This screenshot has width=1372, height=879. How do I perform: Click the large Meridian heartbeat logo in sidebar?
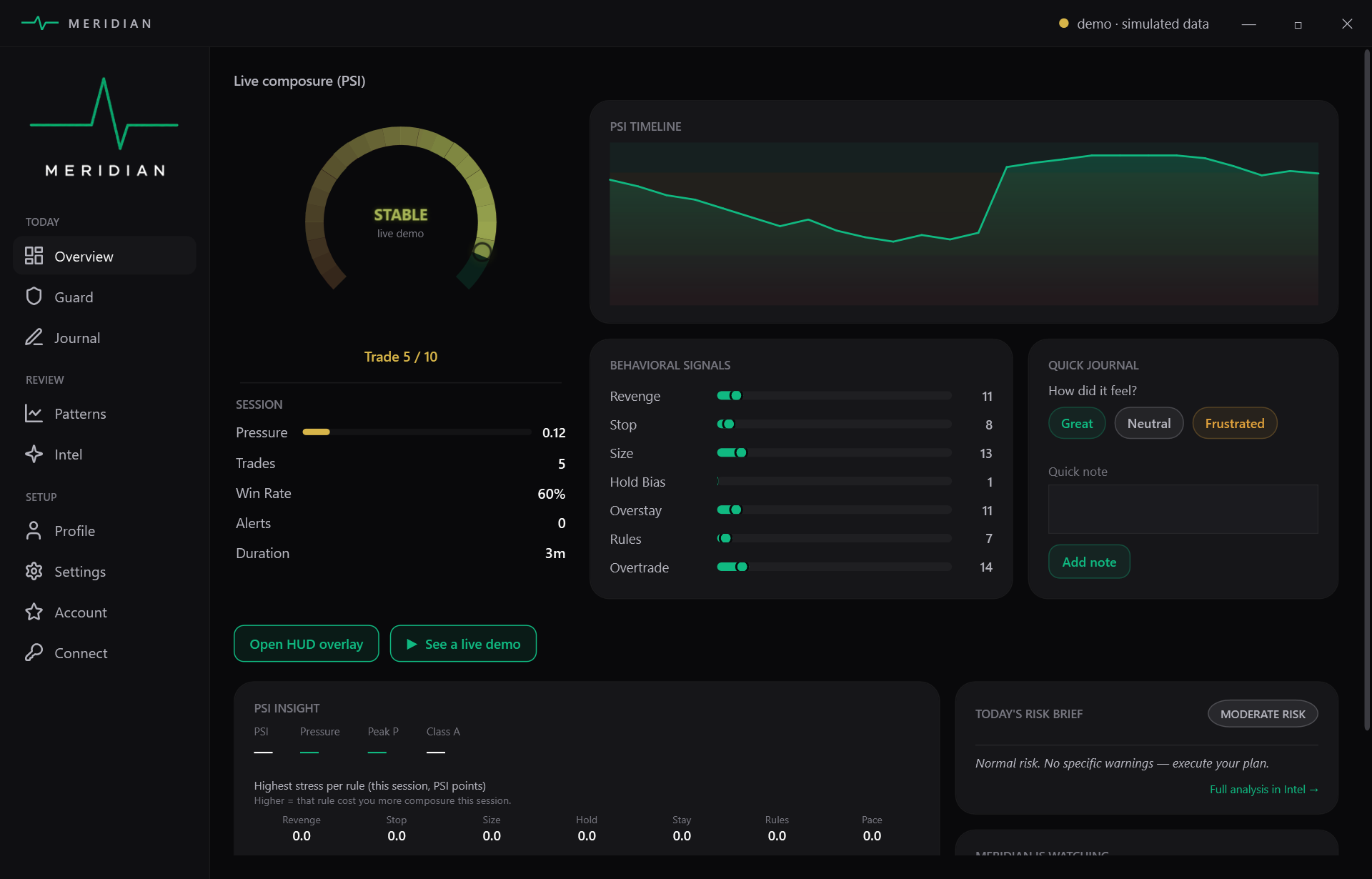(104, 114)
